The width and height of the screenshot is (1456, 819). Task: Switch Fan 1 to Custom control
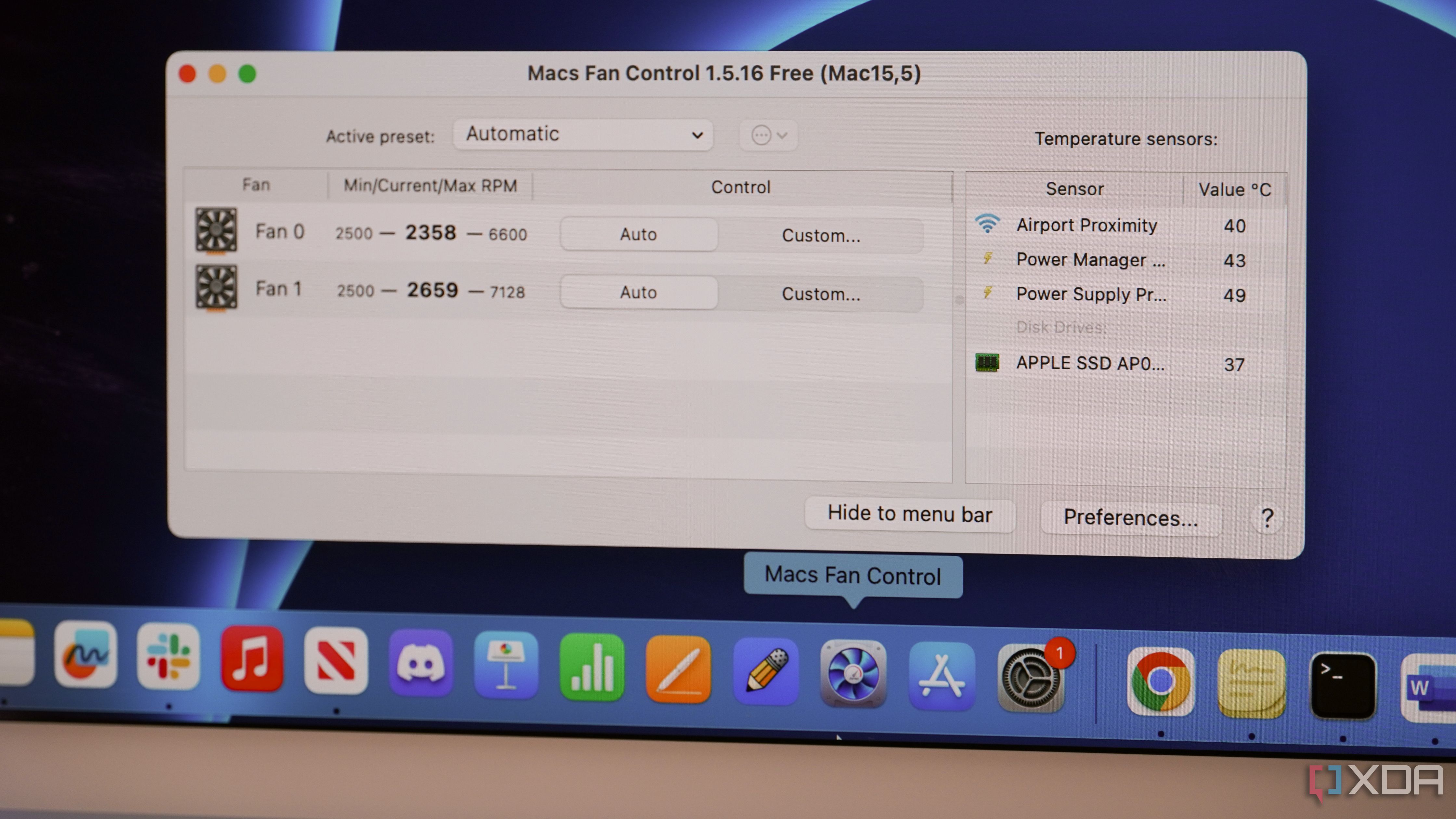pos(821,294)
